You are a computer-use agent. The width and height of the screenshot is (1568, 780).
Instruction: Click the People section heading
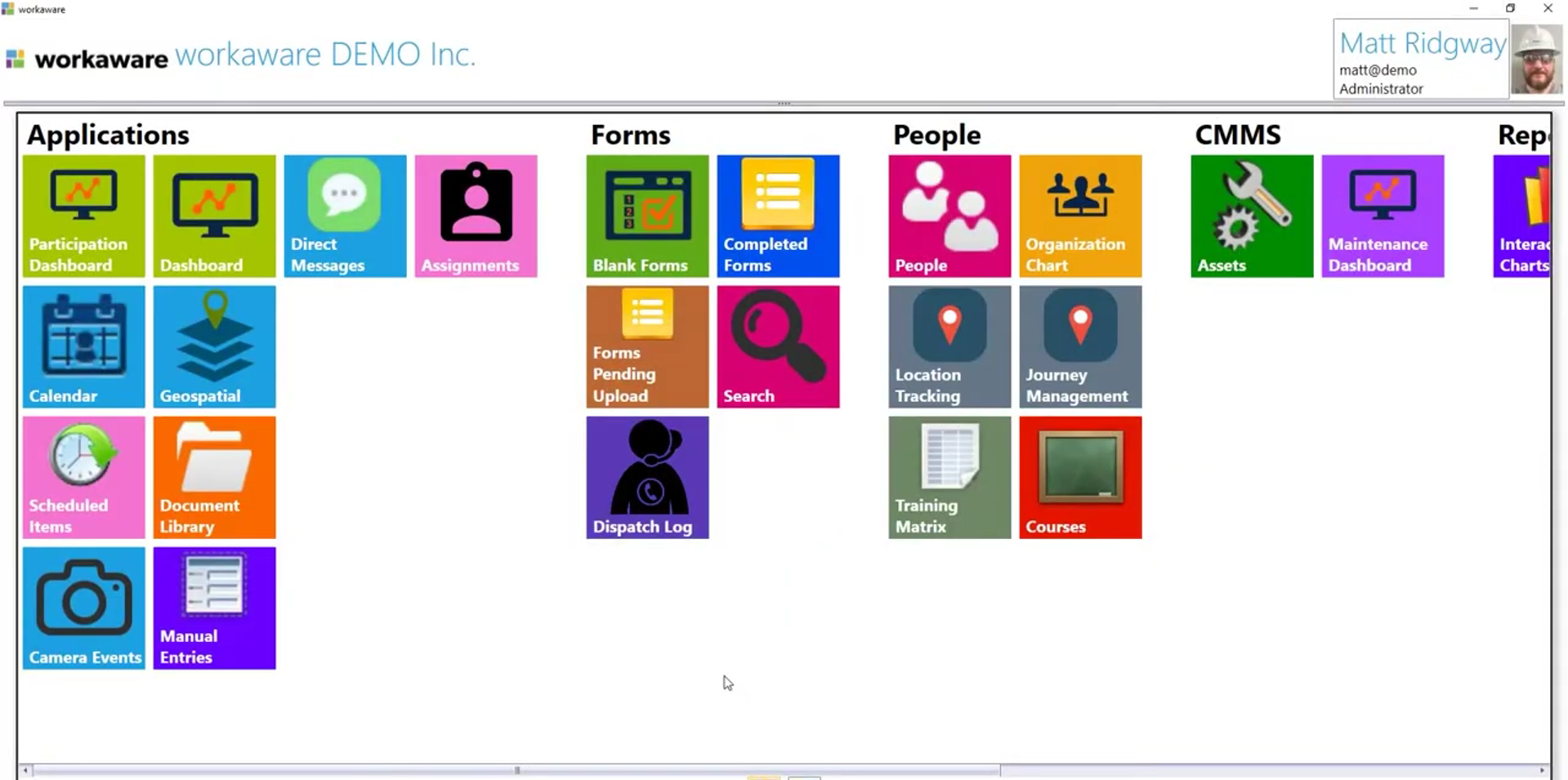click(x=936, y=135)
